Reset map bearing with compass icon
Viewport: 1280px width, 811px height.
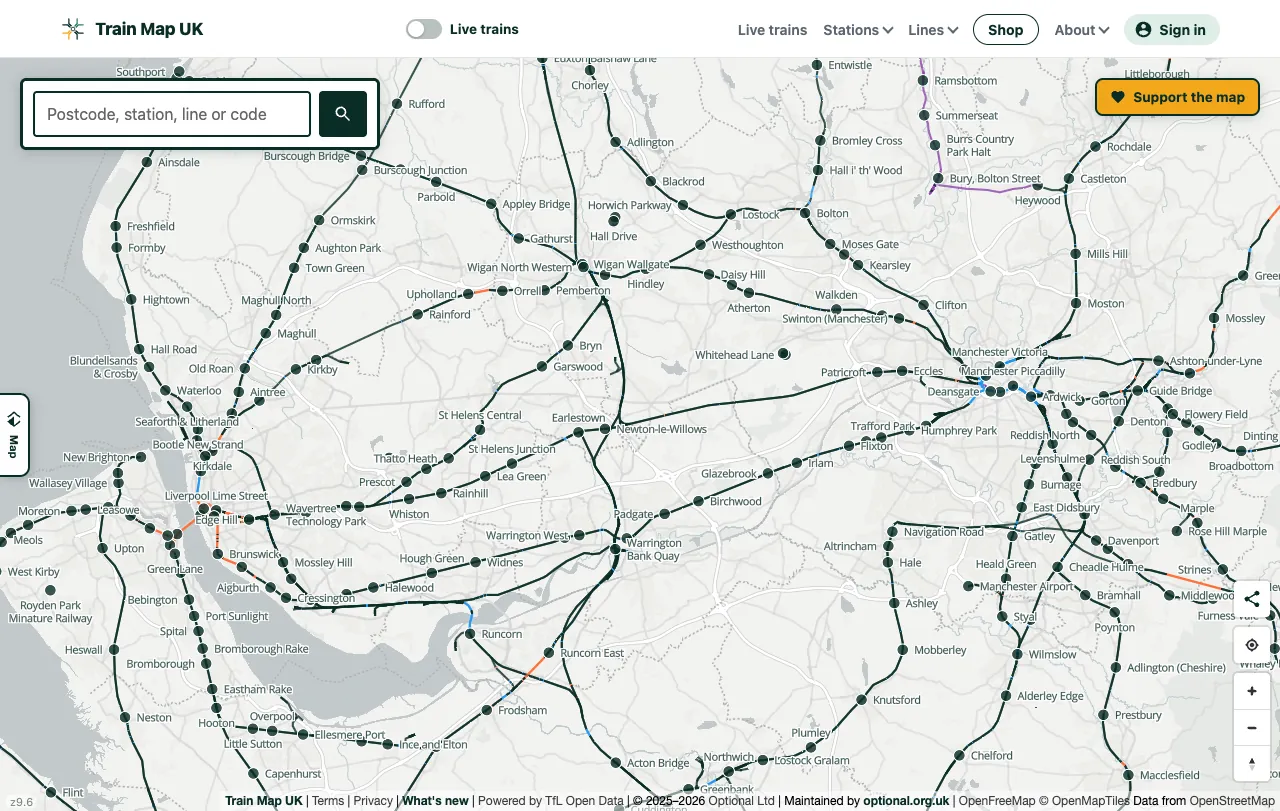coord(1252,764)
